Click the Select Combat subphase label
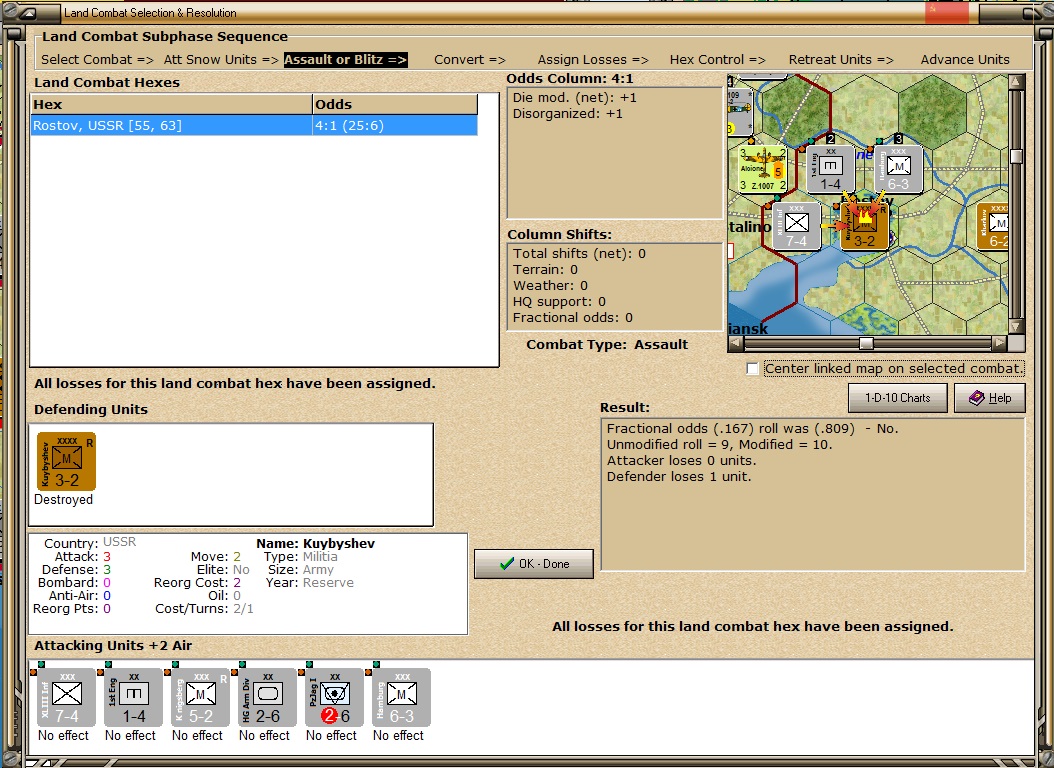The width and height of the screenshot is (1054, 768). coord(97,59)
